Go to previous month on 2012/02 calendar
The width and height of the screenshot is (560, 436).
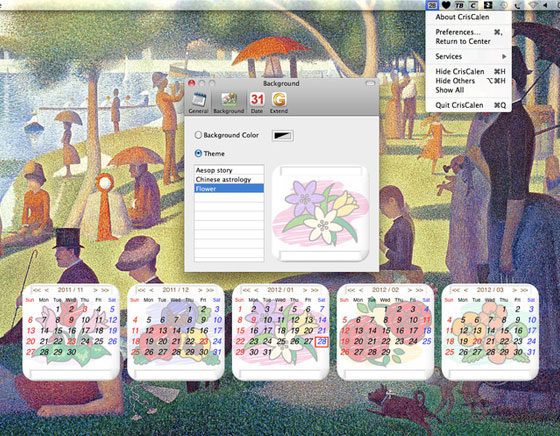click(x=361, y=290)
